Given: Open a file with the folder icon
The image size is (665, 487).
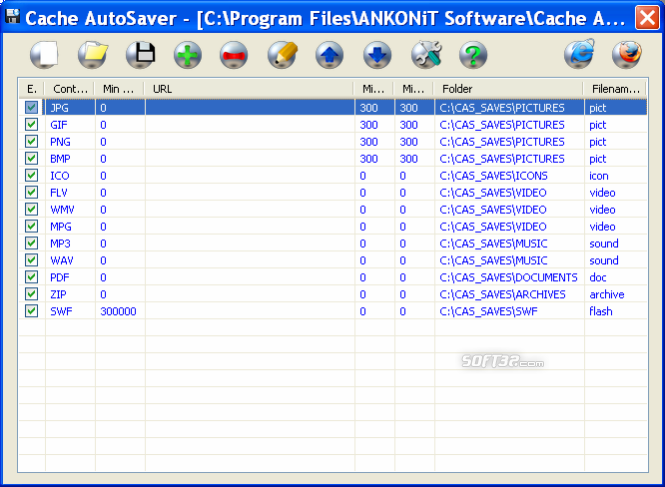Looking at the screenshot, I should (92, 55).
